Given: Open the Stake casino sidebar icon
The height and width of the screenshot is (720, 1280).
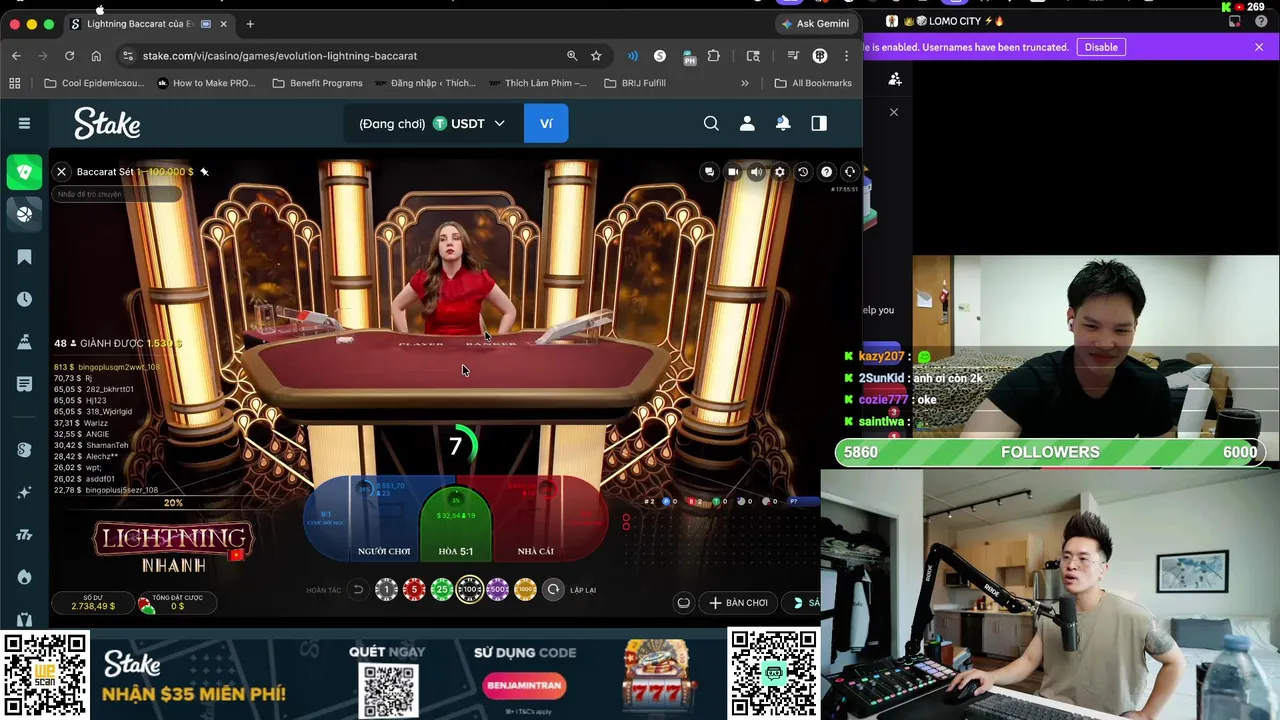Looking at the screenshot, I should (24, 172).
